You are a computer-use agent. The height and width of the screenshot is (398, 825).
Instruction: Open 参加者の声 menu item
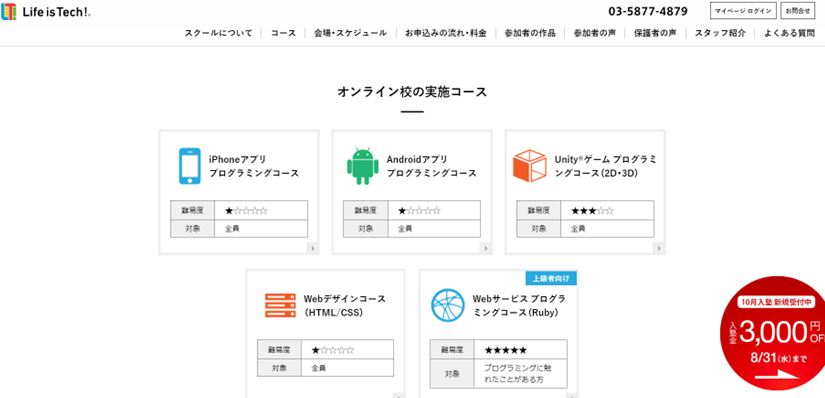595,33
